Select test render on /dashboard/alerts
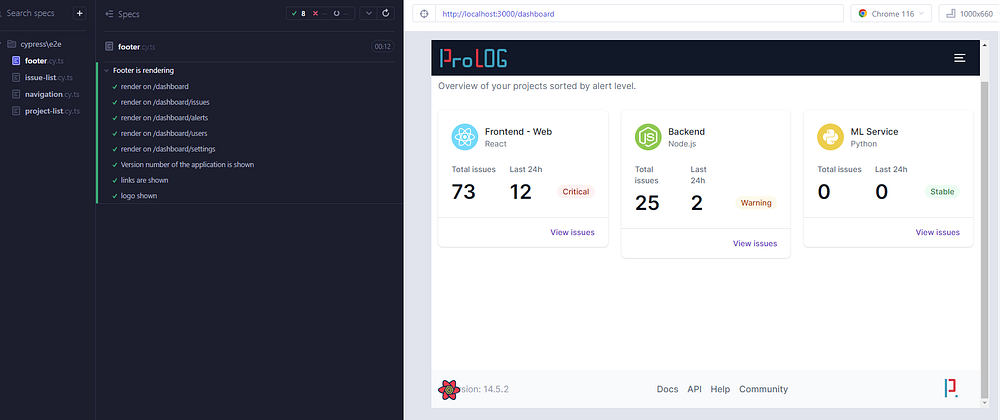The image size is (1000, 420). click(164, 118)
